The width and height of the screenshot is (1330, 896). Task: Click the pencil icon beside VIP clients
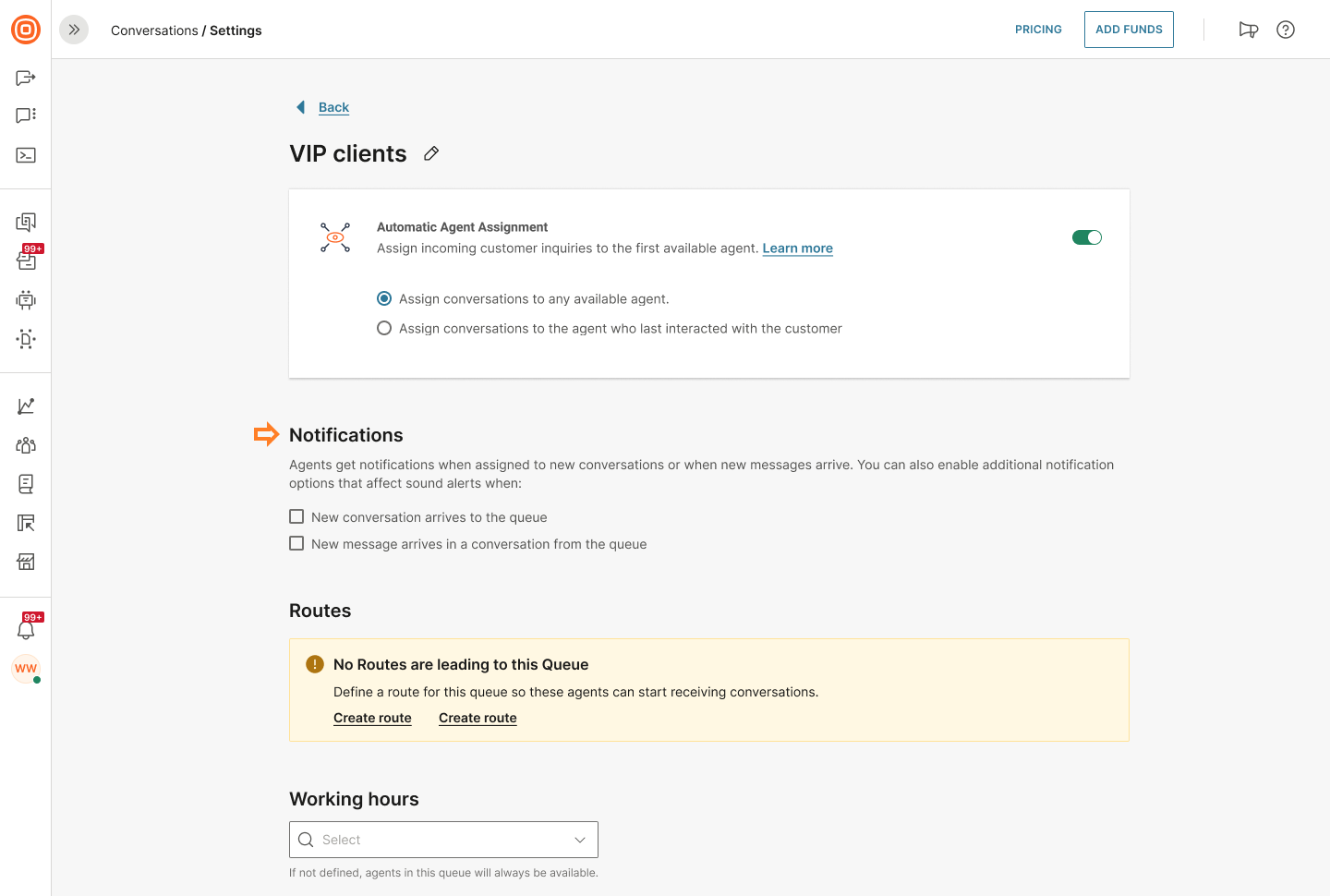pyautogui.click(x=431, y=154)
